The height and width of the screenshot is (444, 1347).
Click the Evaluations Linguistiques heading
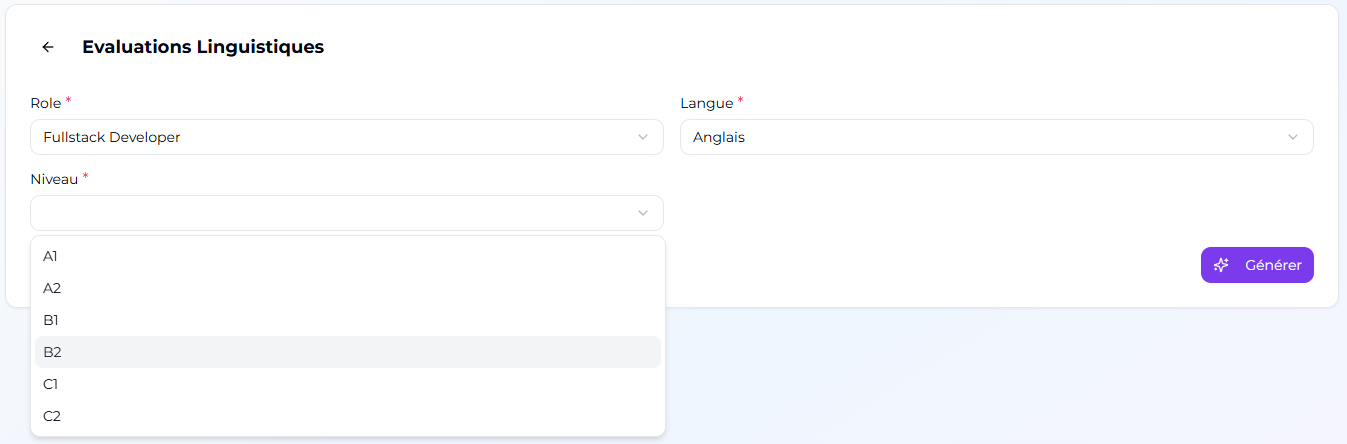(203, 47)
